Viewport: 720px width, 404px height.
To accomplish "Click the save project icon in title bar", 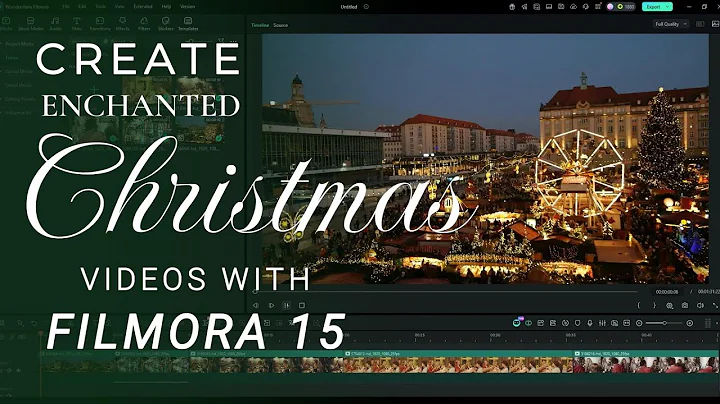I will pos(561,7).
